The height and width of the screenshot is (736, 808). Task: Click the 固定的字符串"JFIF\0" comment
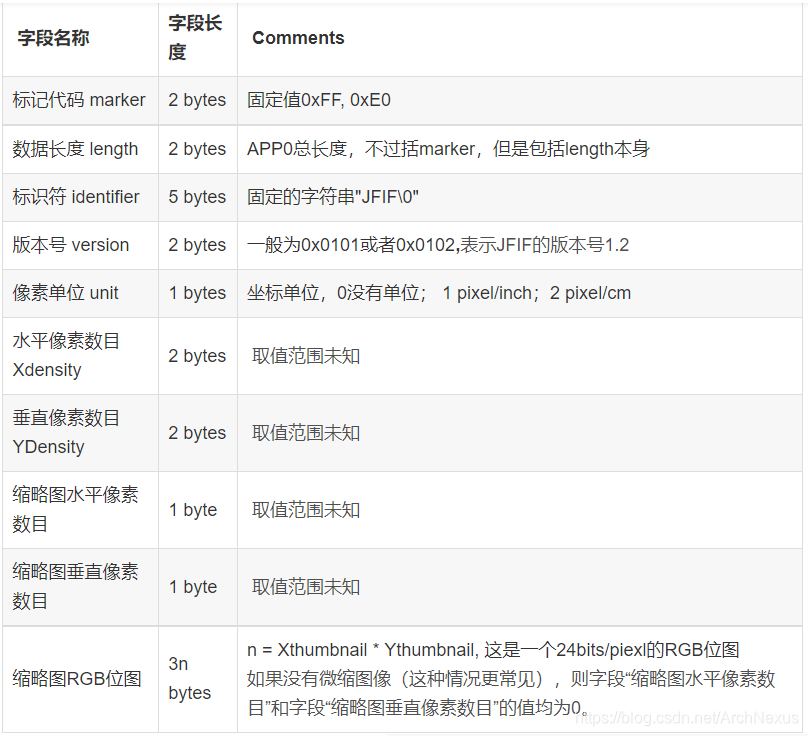333,197
